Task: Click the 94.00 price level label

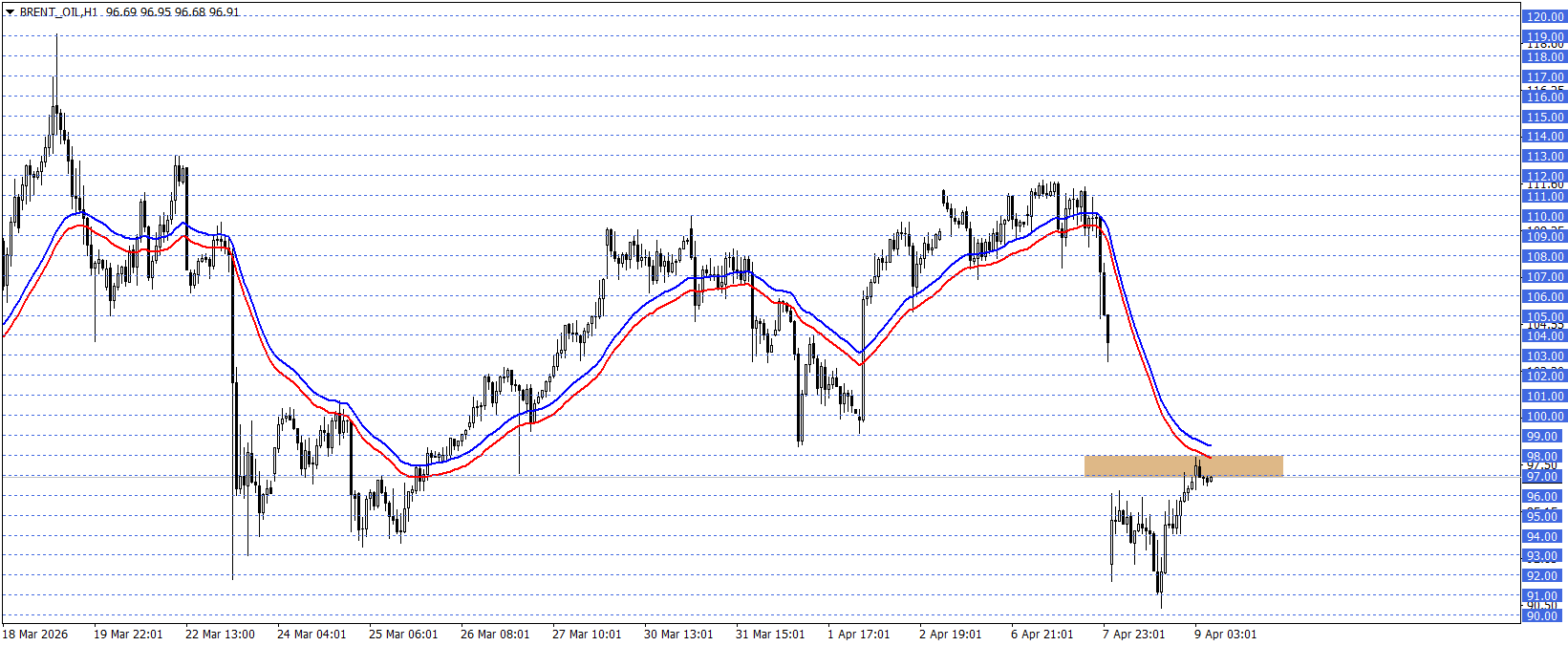Action: point(1544,537)
